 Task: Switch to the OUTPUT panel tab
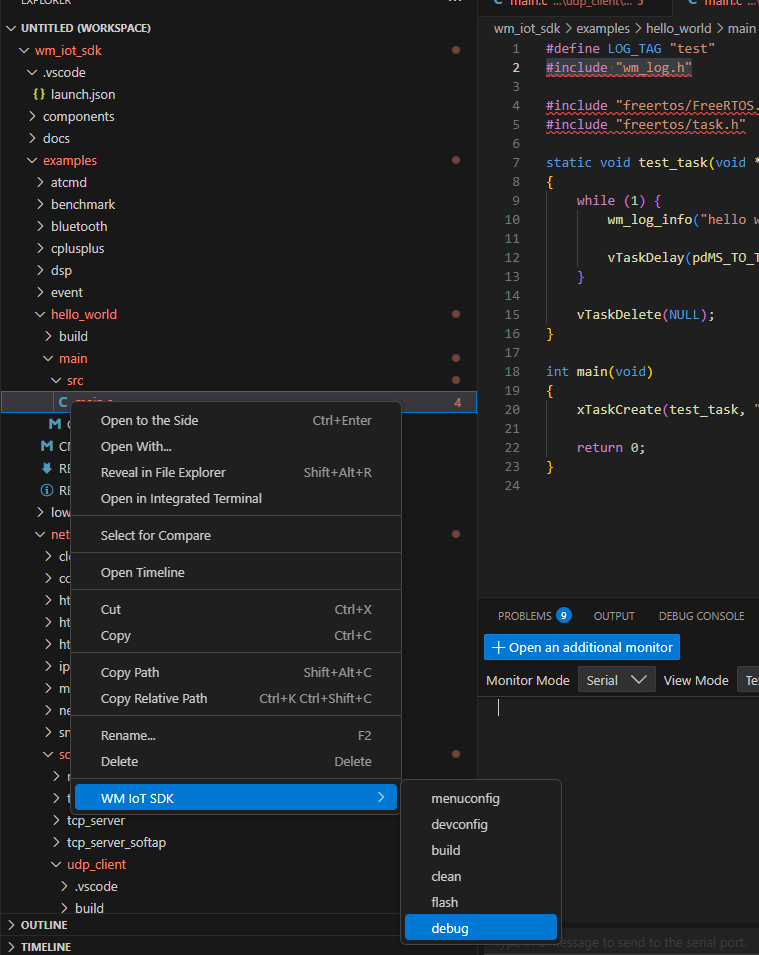(614, 616)
